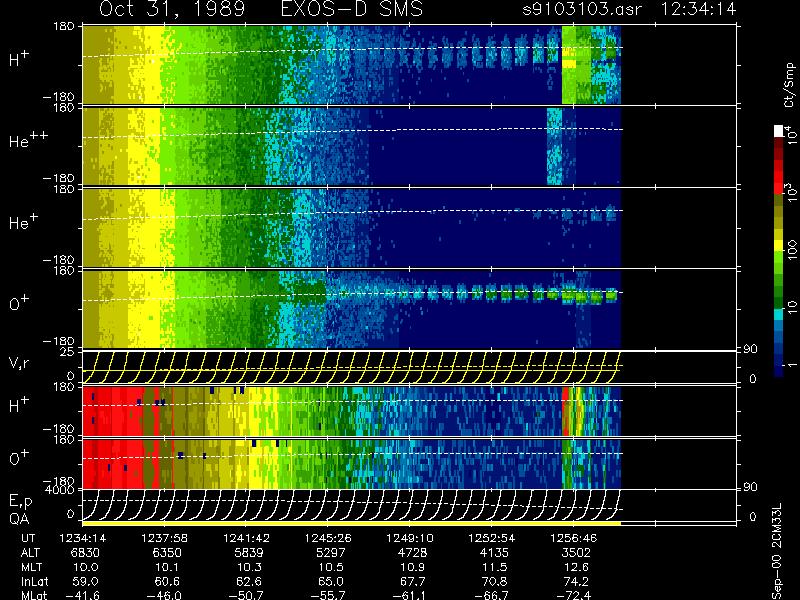Click altitude value '6830'
800x600 pixels.
click(x=85, y=553)
